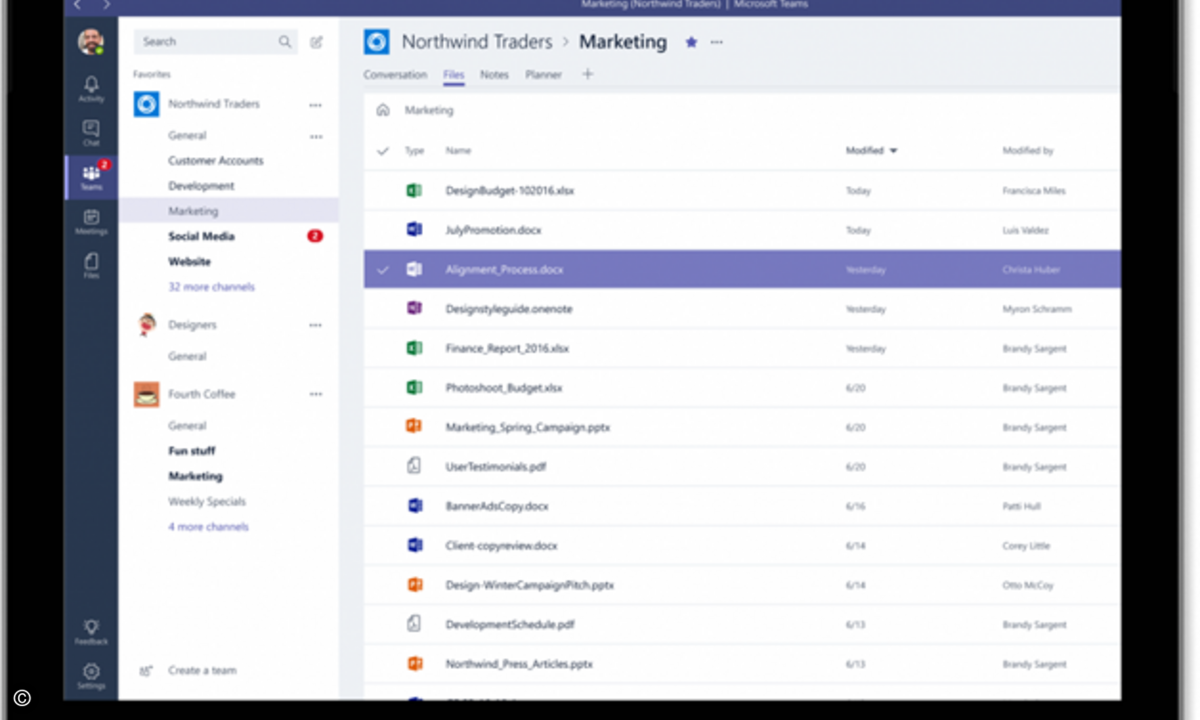Open the Social Media channel
Viewport: 1200px width, 720px height.
[201, 237]
